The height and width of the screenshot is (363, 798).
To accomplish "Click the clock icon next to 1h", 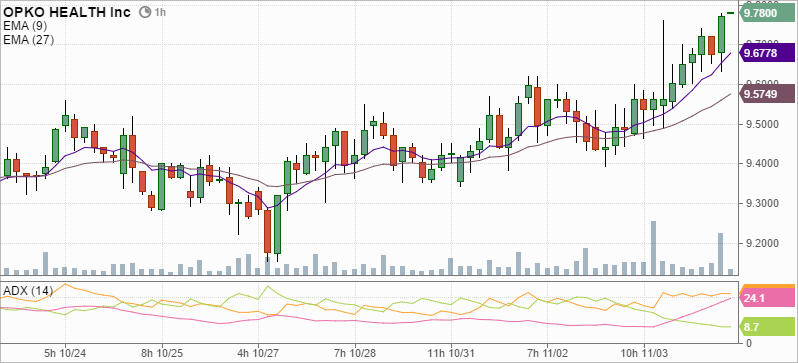I will click(x=145, y=12).
